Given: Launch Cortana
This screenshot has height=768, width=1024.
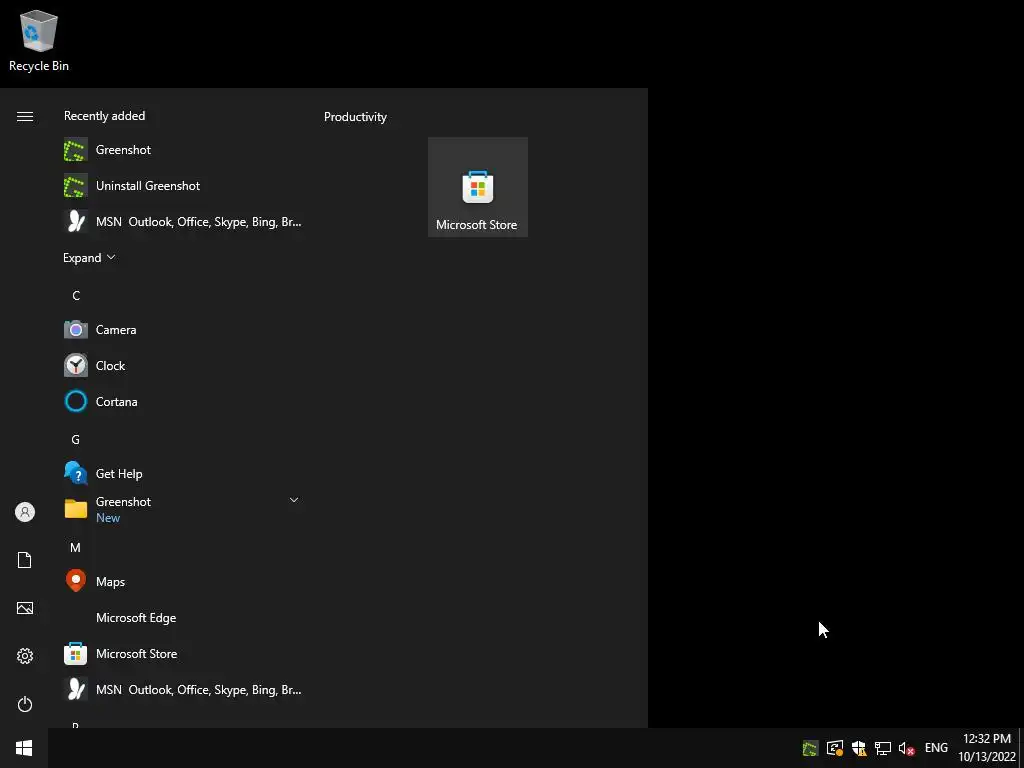Looking at the screenshot, I should (183, 402).
